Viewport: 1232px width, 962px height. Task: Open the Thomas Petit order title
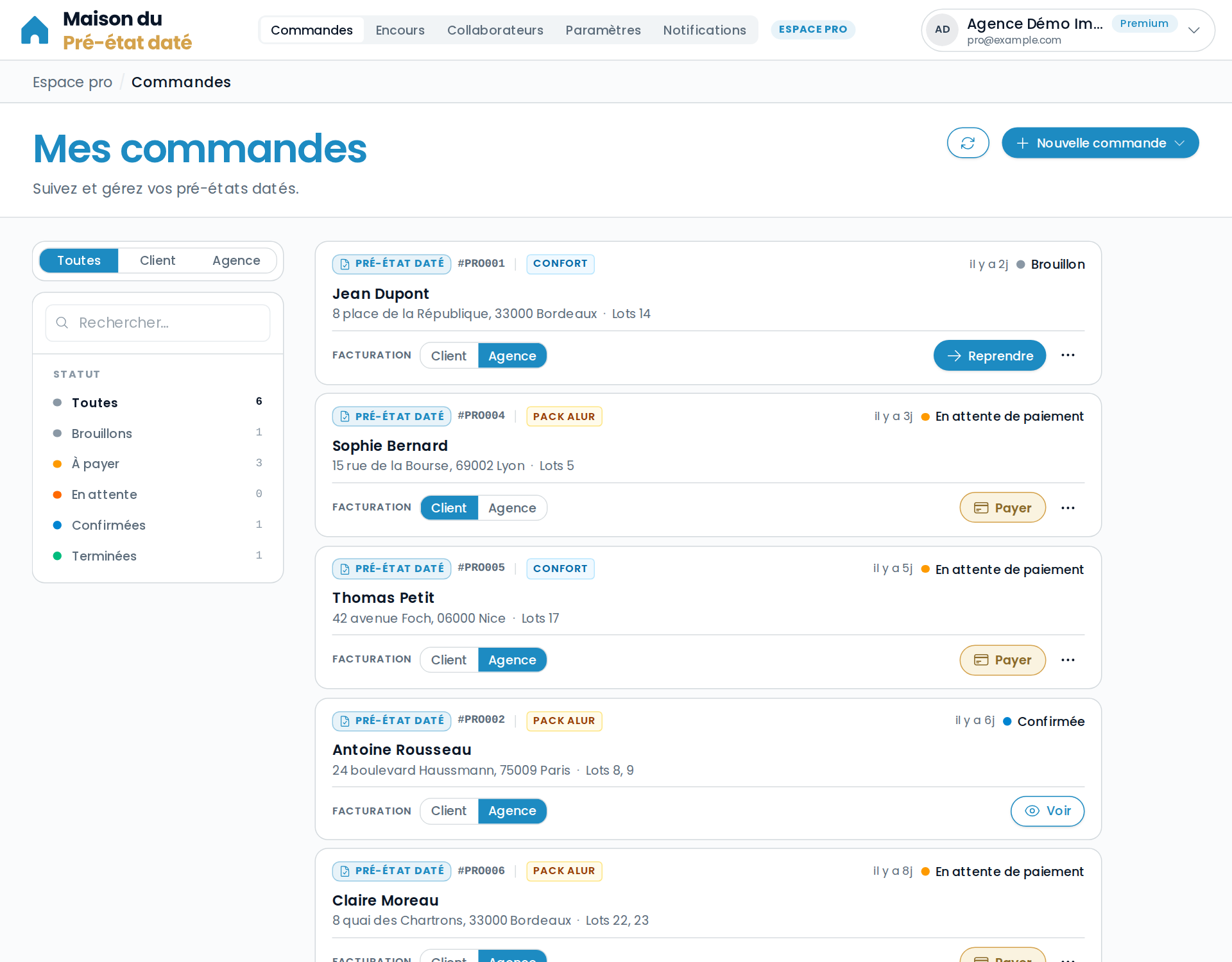[x=383, y=598]
